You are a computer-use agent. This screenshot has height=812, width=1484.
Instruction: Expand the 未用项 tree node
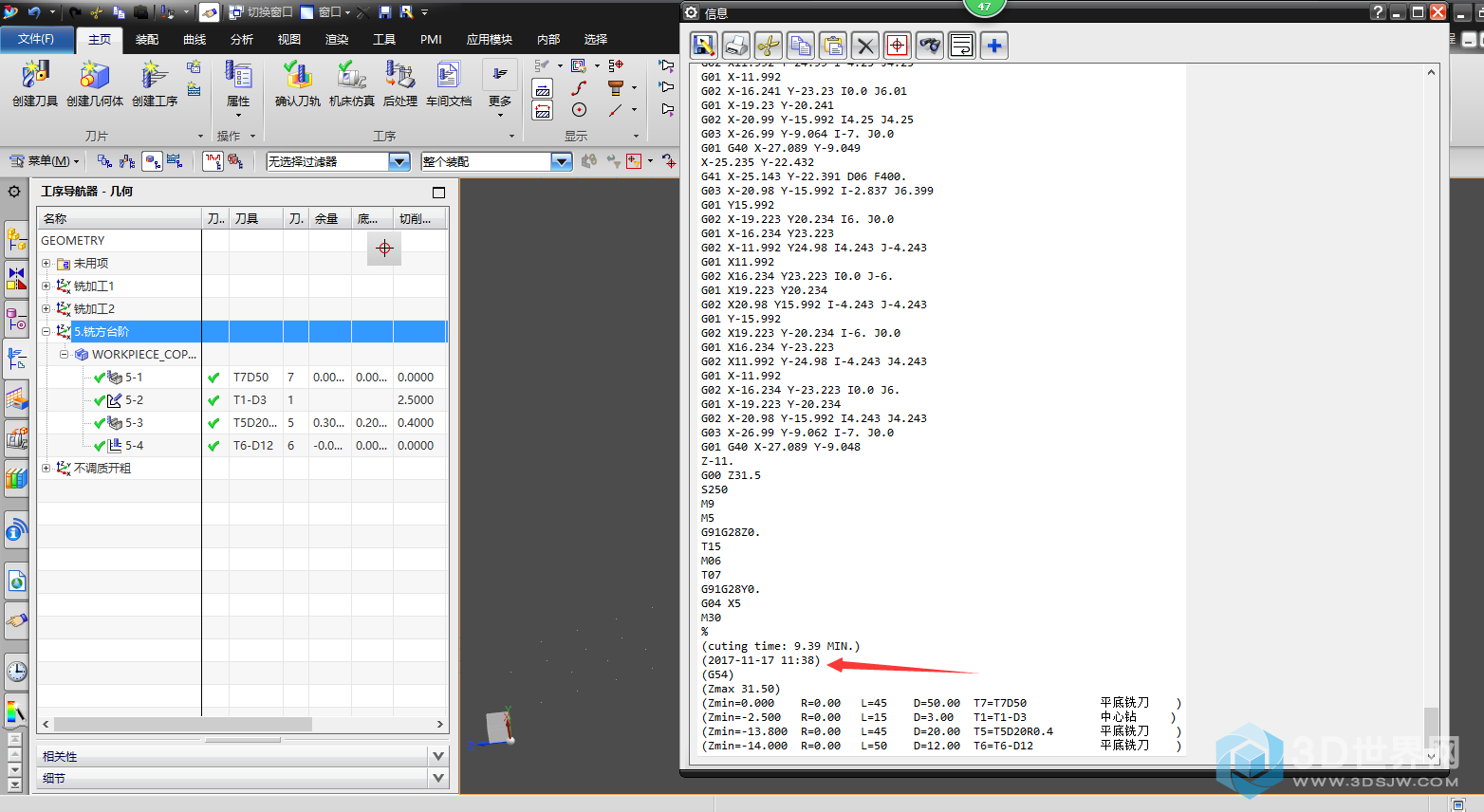pyautogui.click(x=46, y=263)
